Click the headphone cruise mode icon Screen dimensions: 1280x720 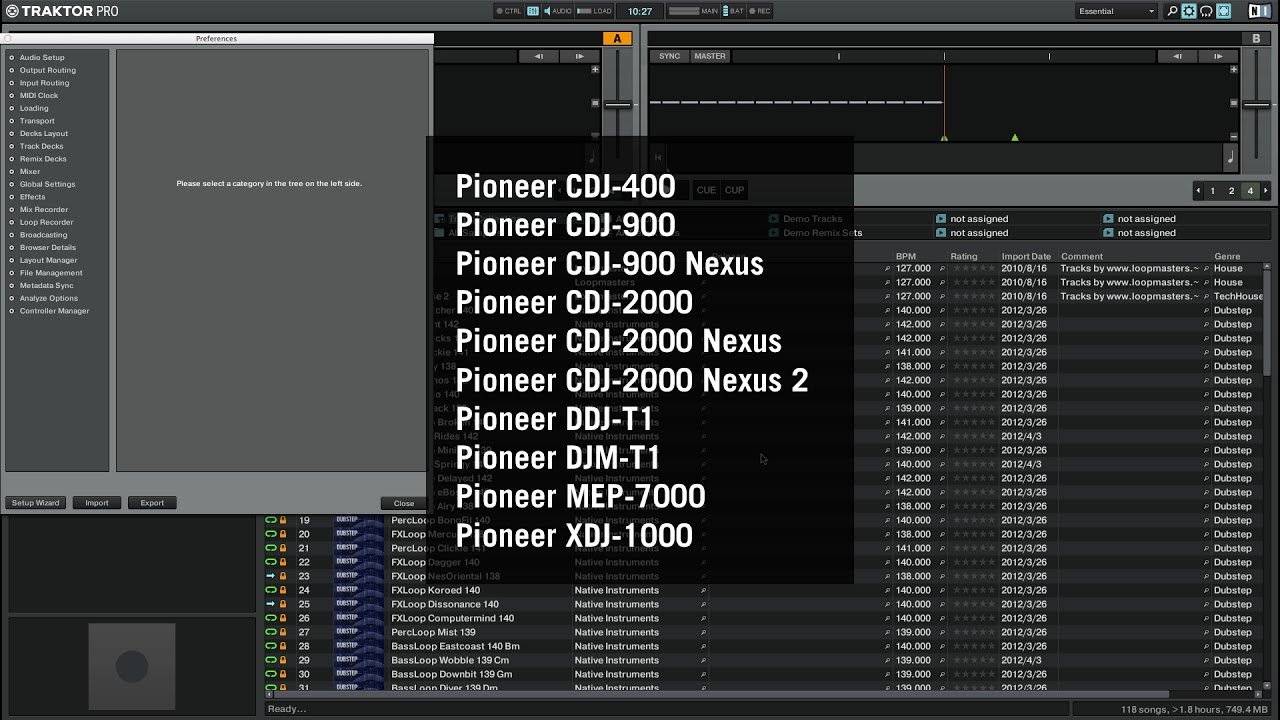[x=1206, y=11]
